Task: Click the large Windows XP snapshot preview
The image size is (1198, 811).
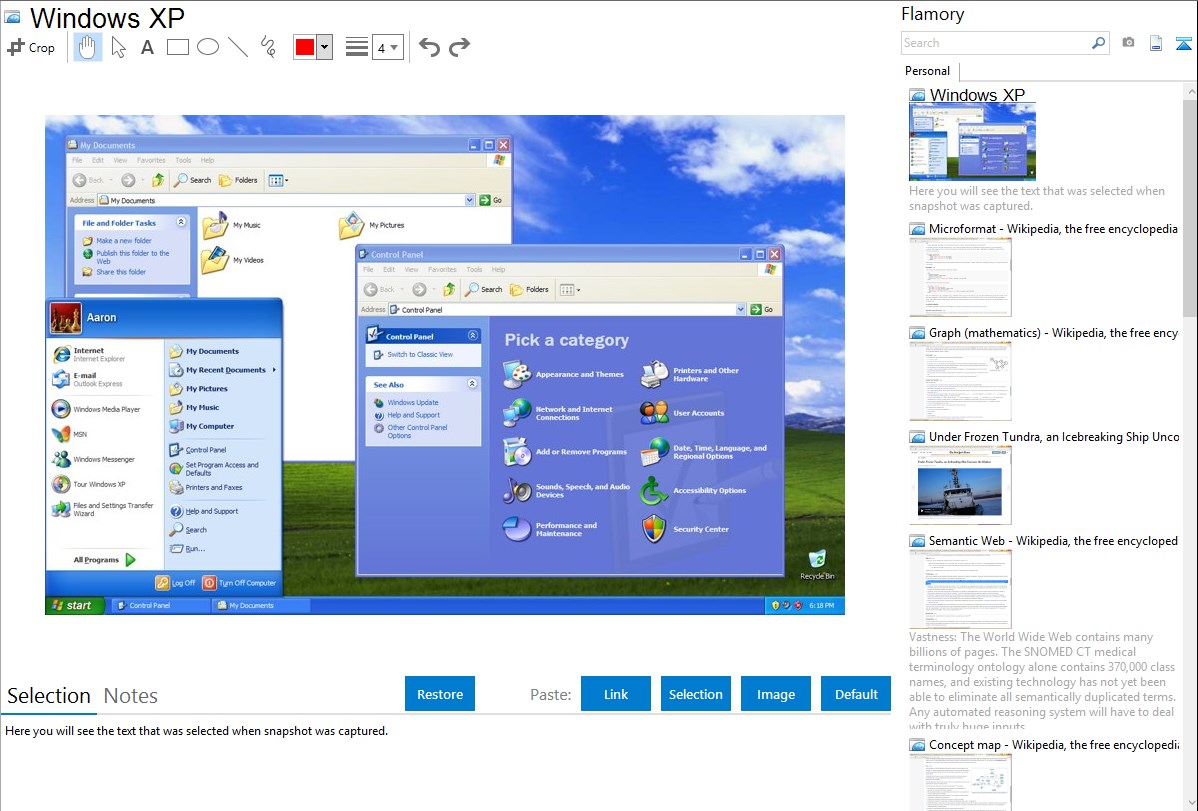Action: pyautogui.click(x=445, y=365)
